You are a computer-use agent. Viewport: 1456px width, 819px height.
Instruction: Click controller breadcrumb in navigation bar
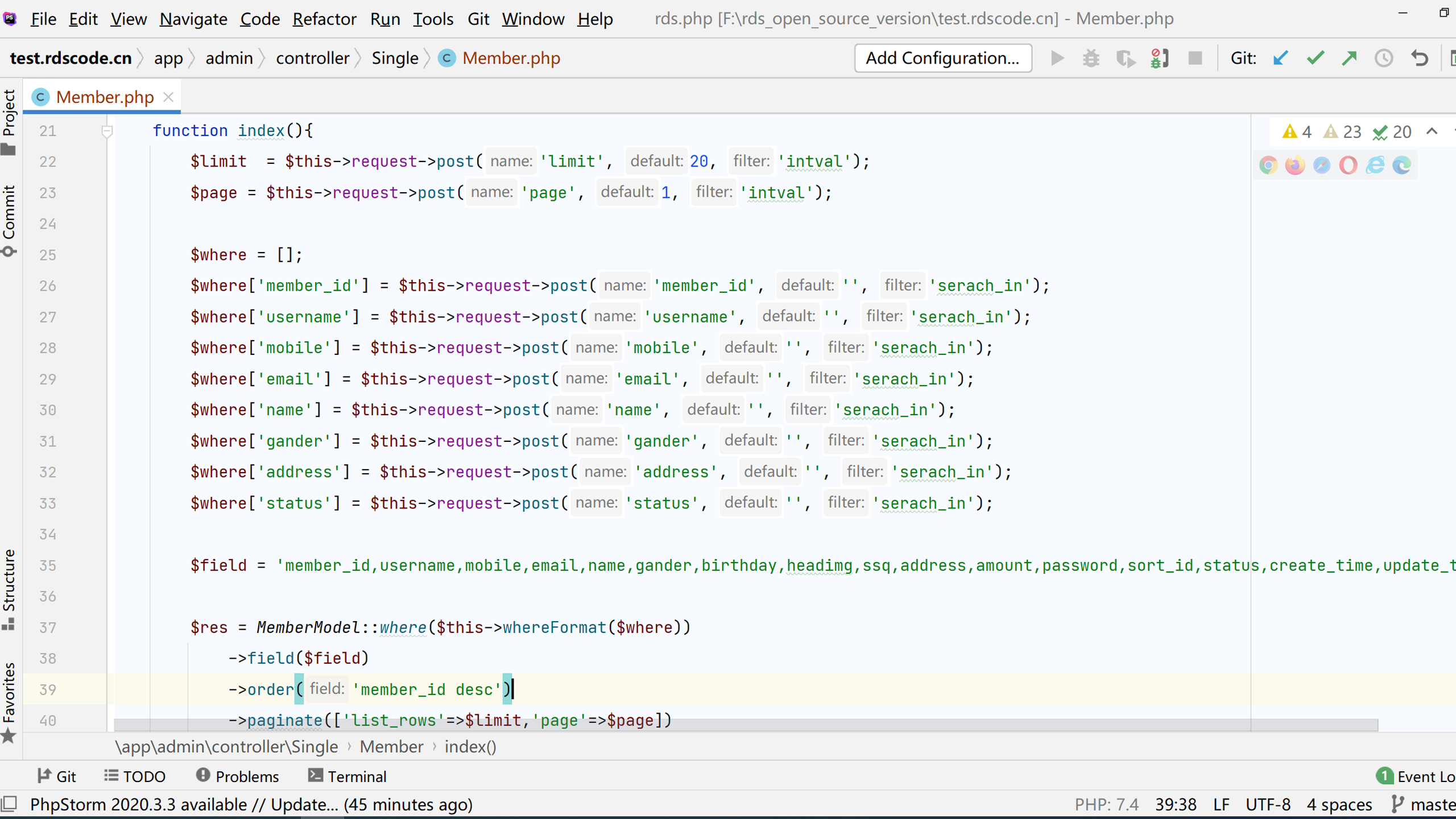click(x=312, y=58)
